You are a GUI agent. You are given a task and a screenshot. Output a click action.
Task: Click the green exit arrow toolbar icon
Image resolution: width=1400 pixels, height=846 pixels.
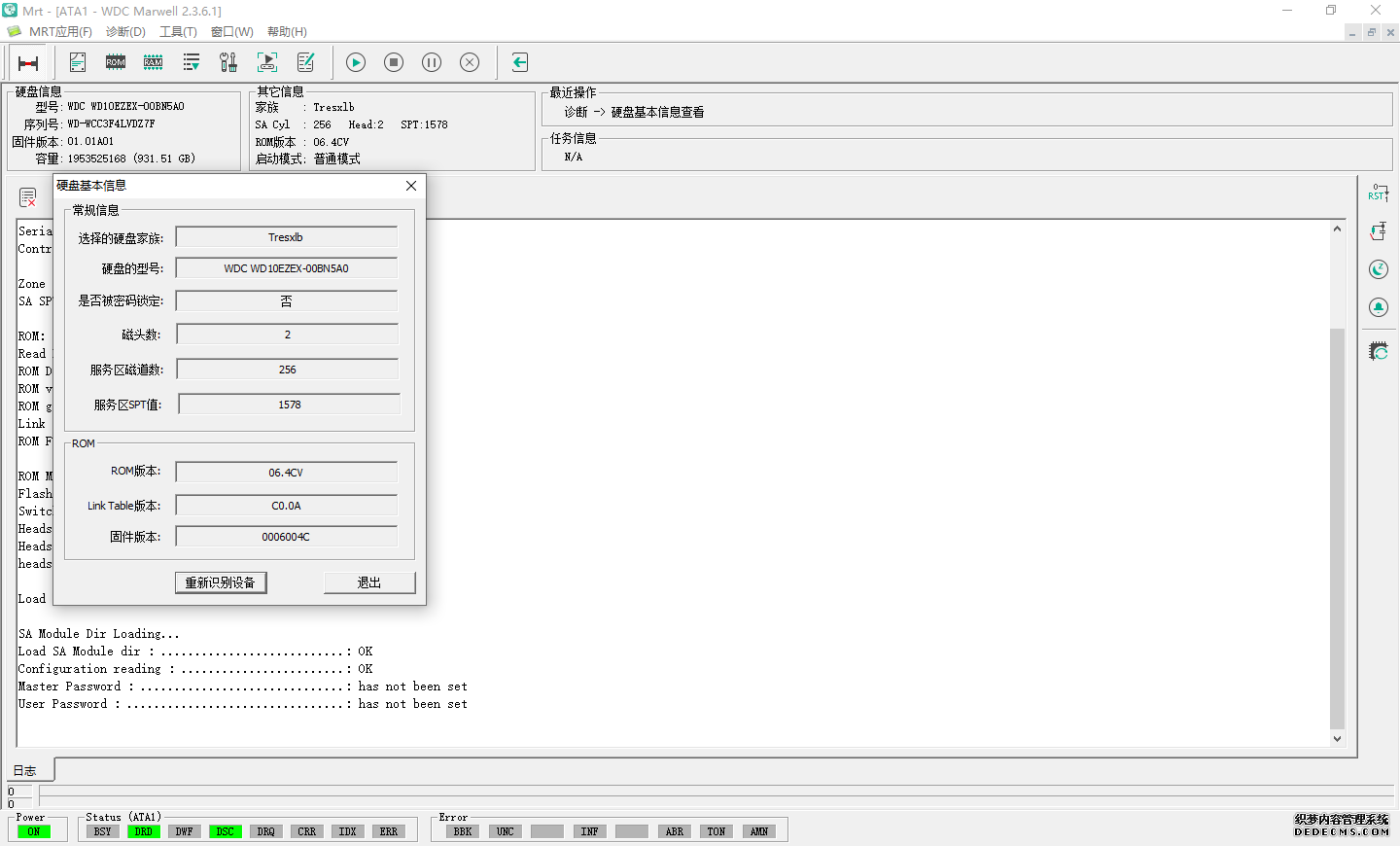tap(520, 62)
